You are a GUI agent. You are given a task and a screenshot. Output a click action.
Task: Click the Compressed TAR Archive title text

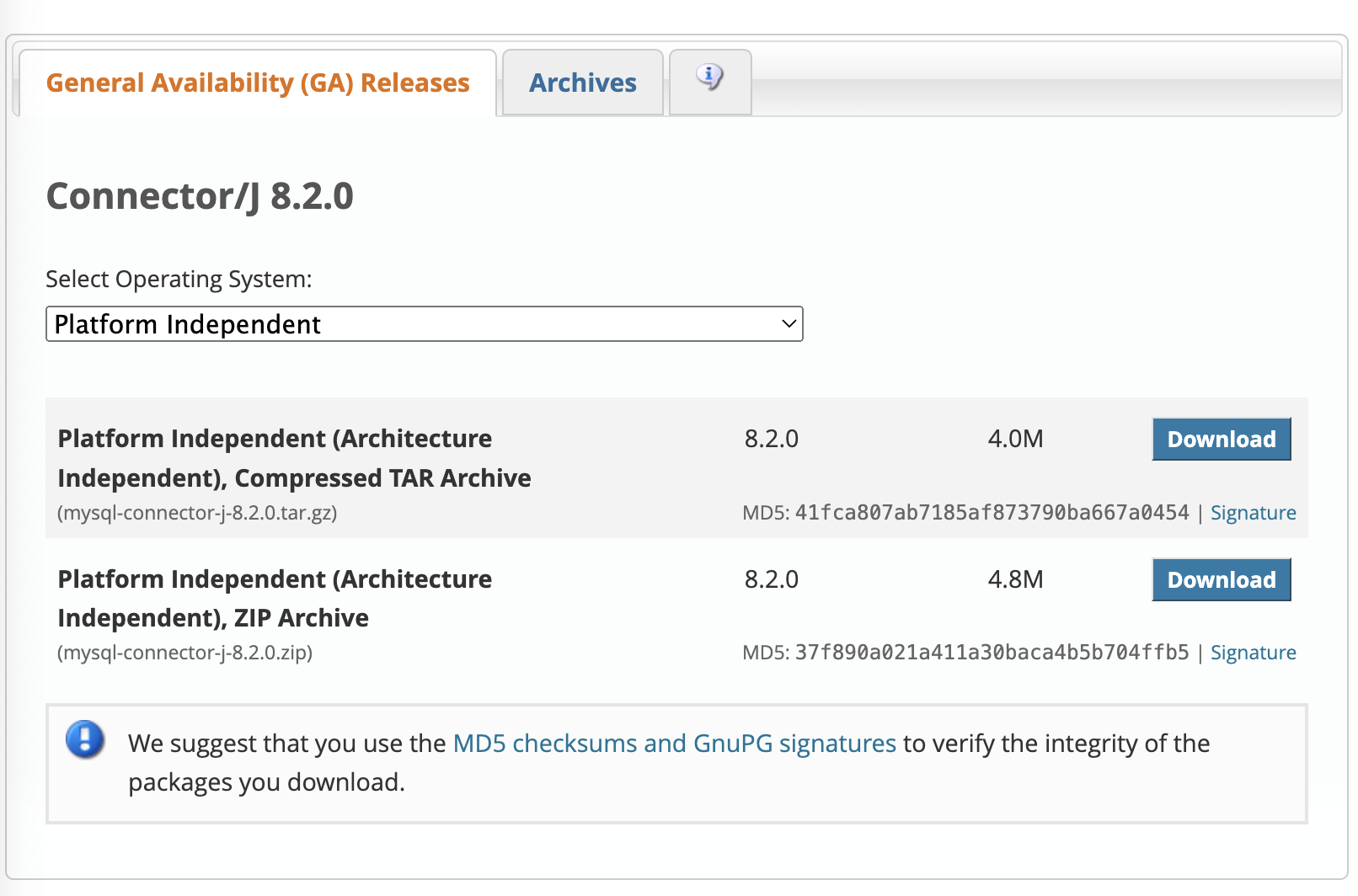click(x=294, y=458)
